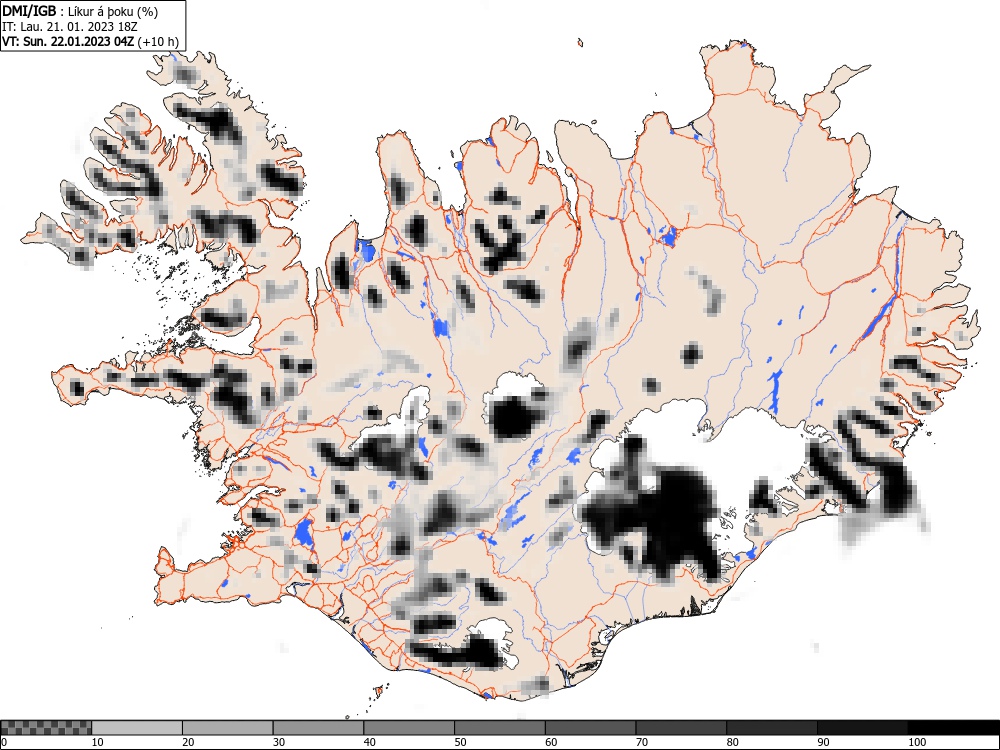Screen dimensions: 1000x750
Task: Click the legend label '30'
Action: (279, 742)
